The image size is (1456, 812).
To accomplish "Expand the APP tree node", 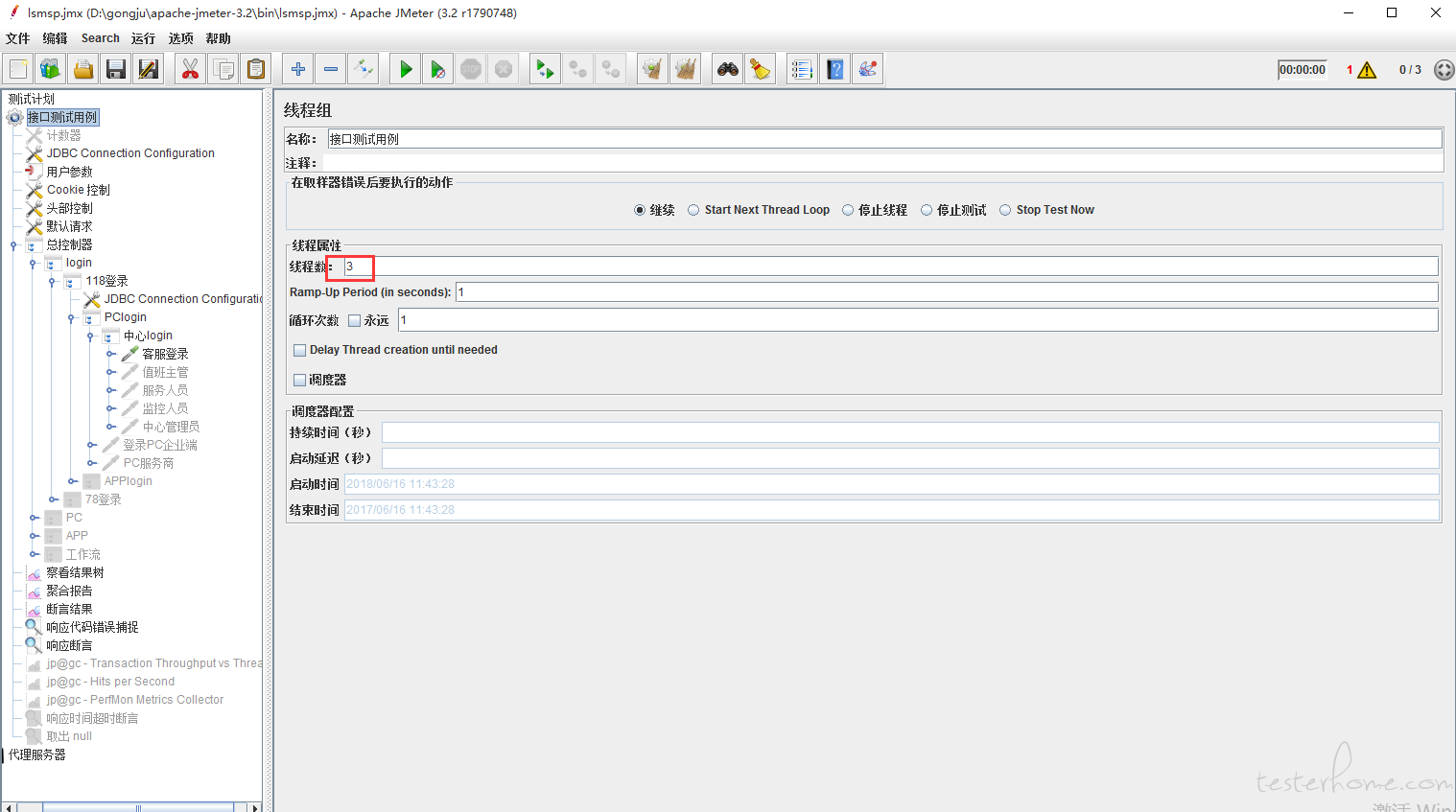I will point(34,536).
